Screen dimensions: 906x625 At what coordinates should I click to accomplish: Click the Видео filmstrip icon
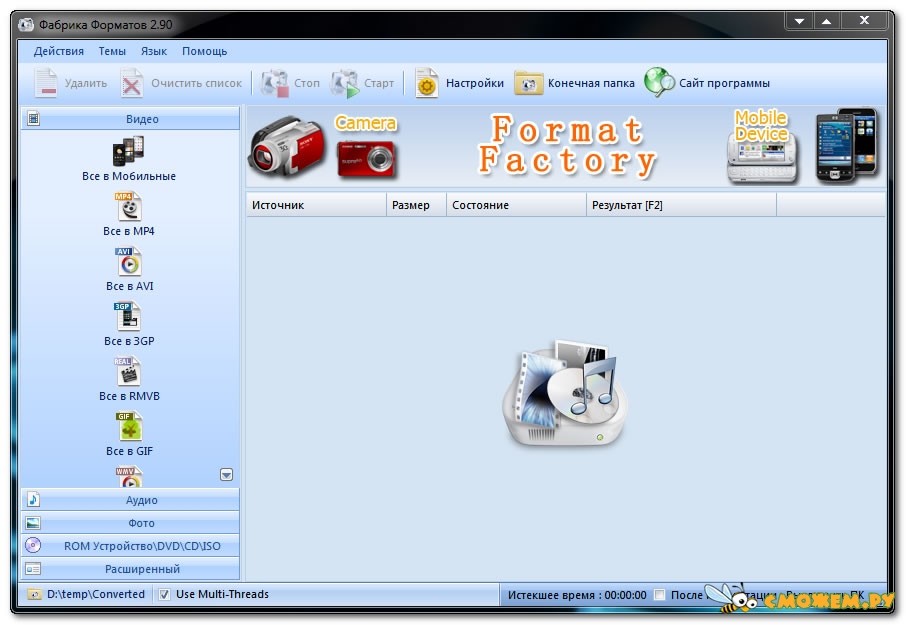[x=34, y=118]
